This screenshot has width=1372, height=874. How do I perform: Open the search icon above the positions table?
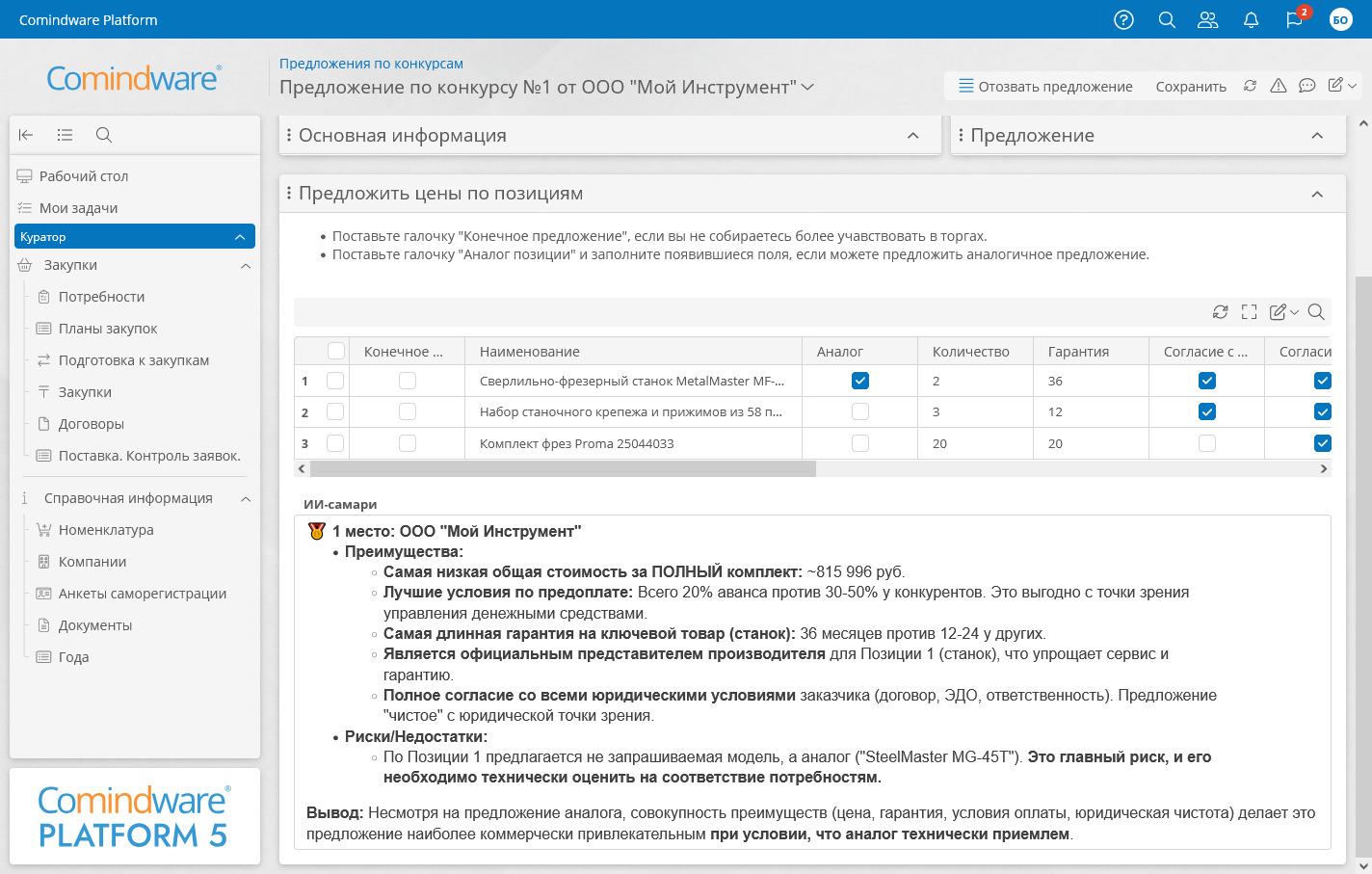[1316, 312]
